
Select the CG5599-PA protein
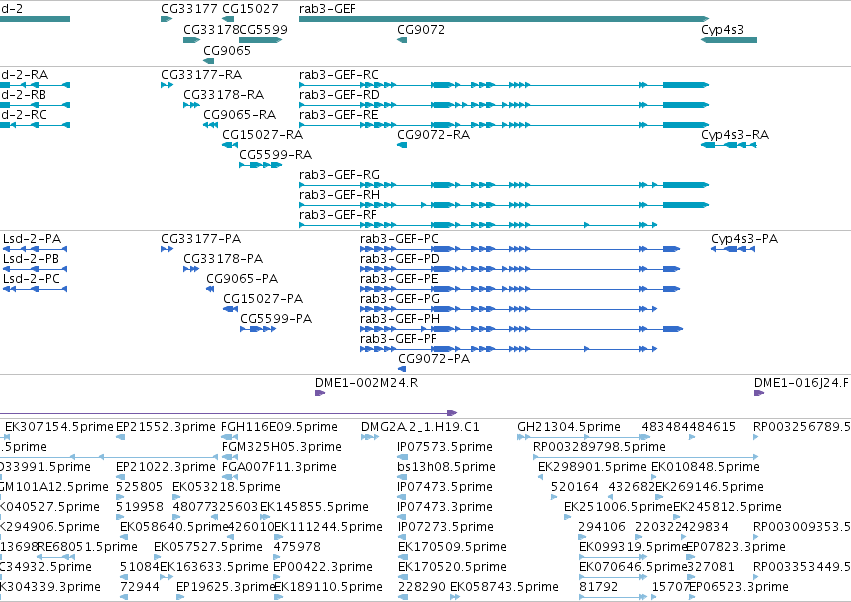pyautogui.click(x=258, y=329)
